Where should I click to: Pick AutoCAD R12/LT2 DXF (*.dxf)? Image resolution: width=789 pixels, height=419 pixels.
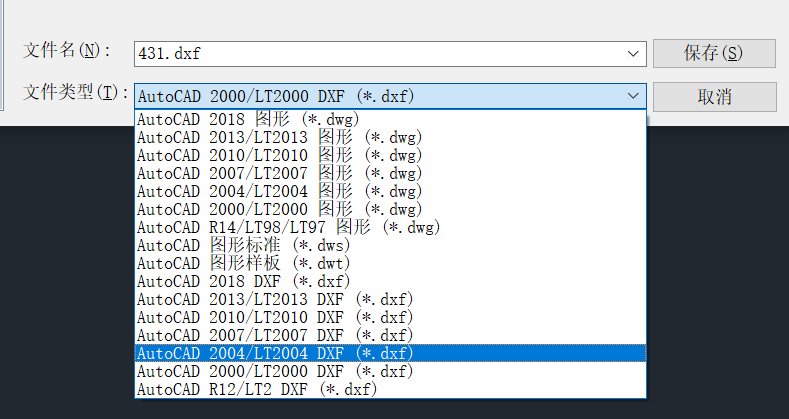(x=390, y=389)
